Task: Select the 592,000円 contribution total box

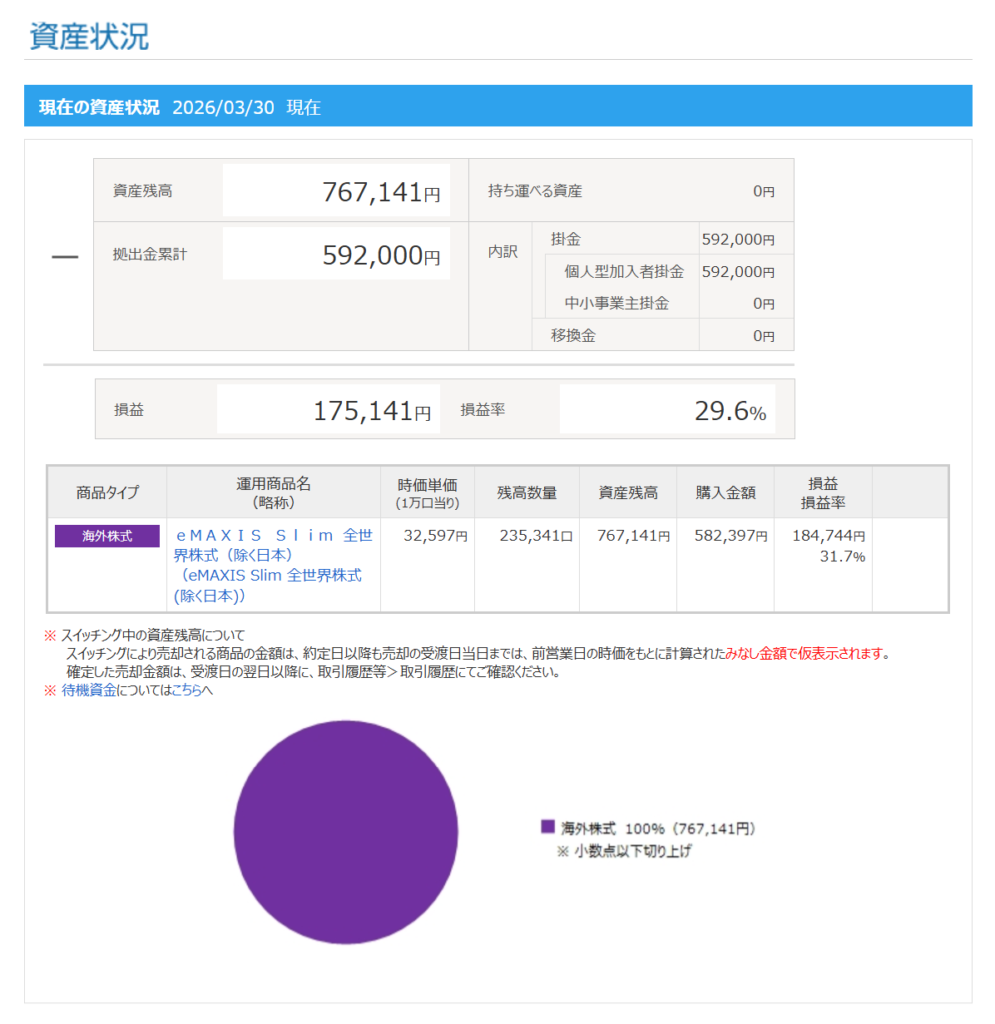Action: click(x=336, y=255)
